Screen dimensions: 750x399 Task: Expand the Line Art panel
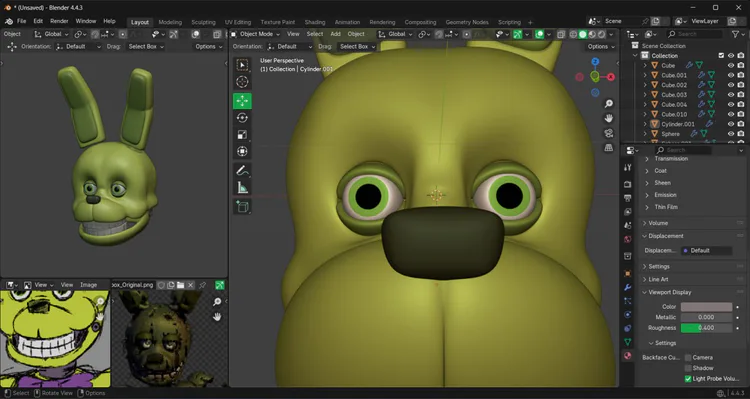[644, 279]
